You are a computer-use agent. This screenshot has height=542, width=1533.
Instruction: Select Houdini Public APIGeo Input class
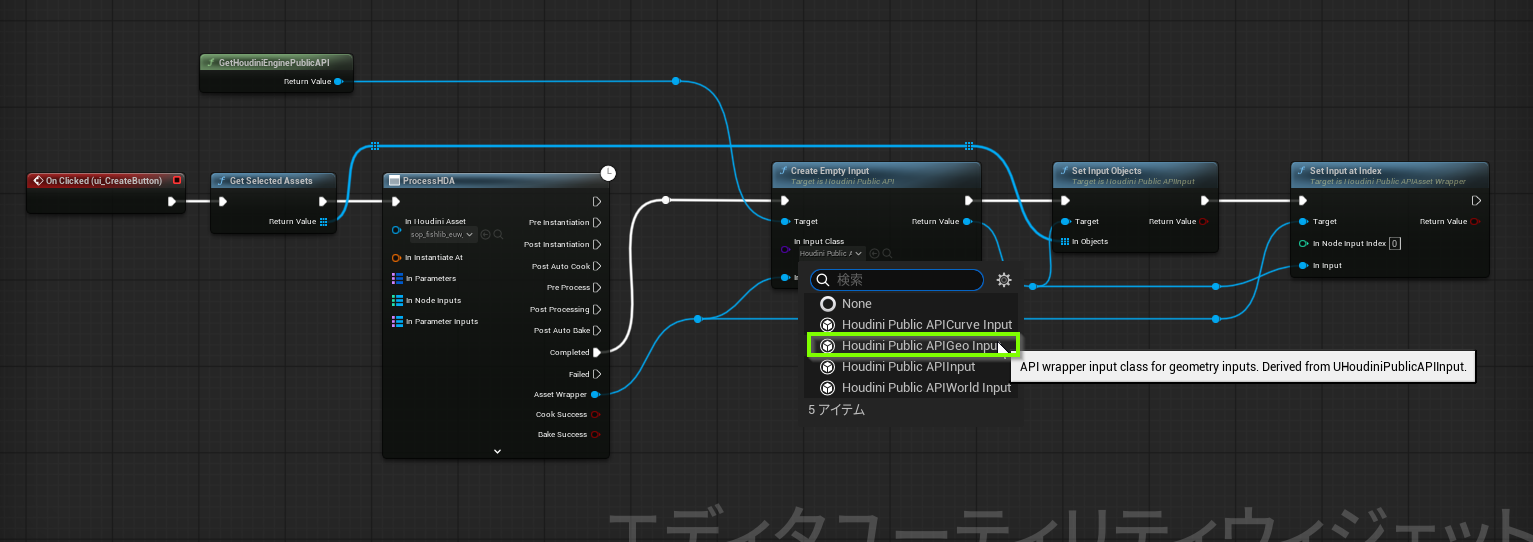tap(911, 346)
